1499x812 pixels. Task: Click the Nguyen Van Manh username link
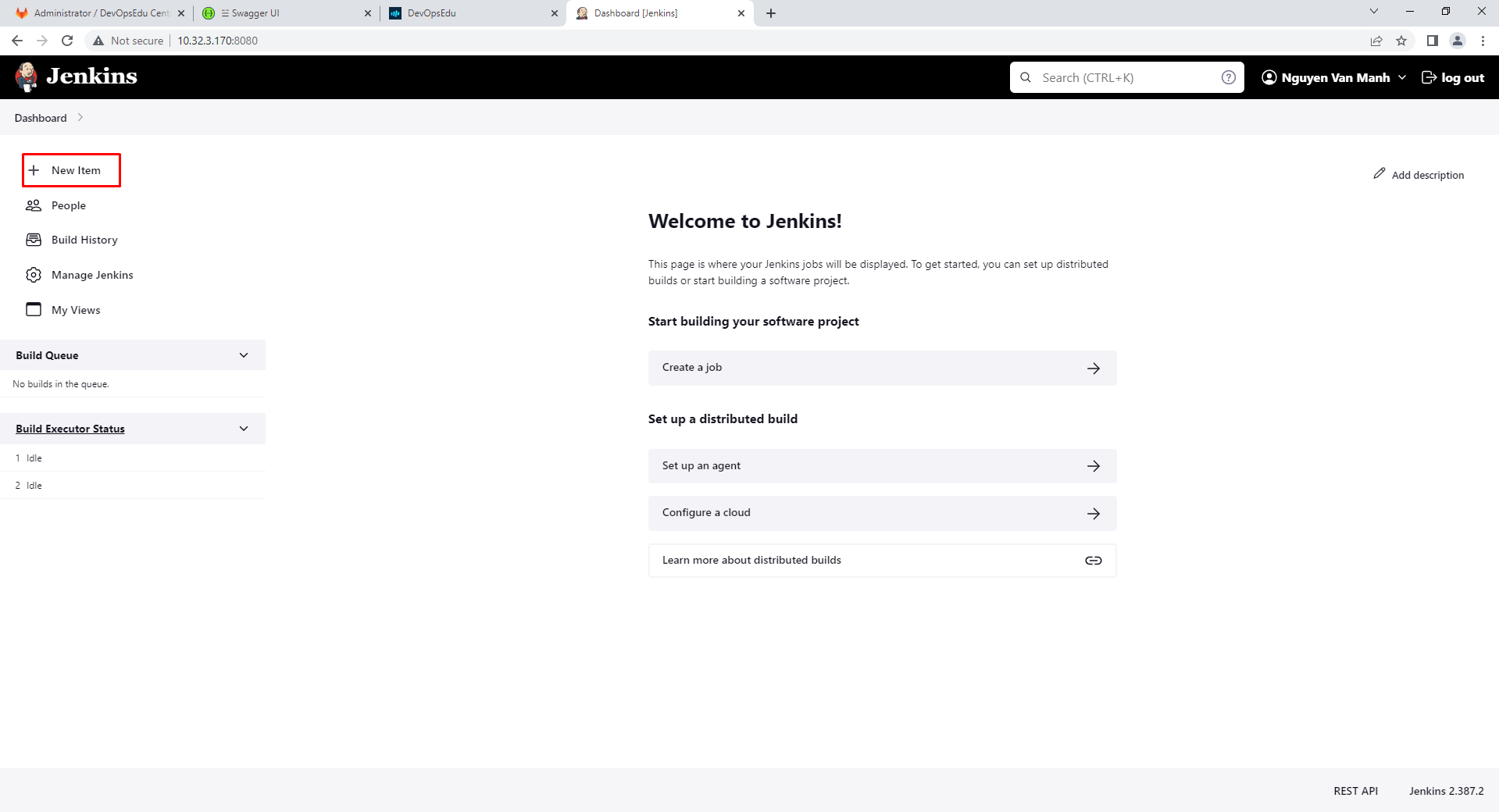coord(1335,77)
